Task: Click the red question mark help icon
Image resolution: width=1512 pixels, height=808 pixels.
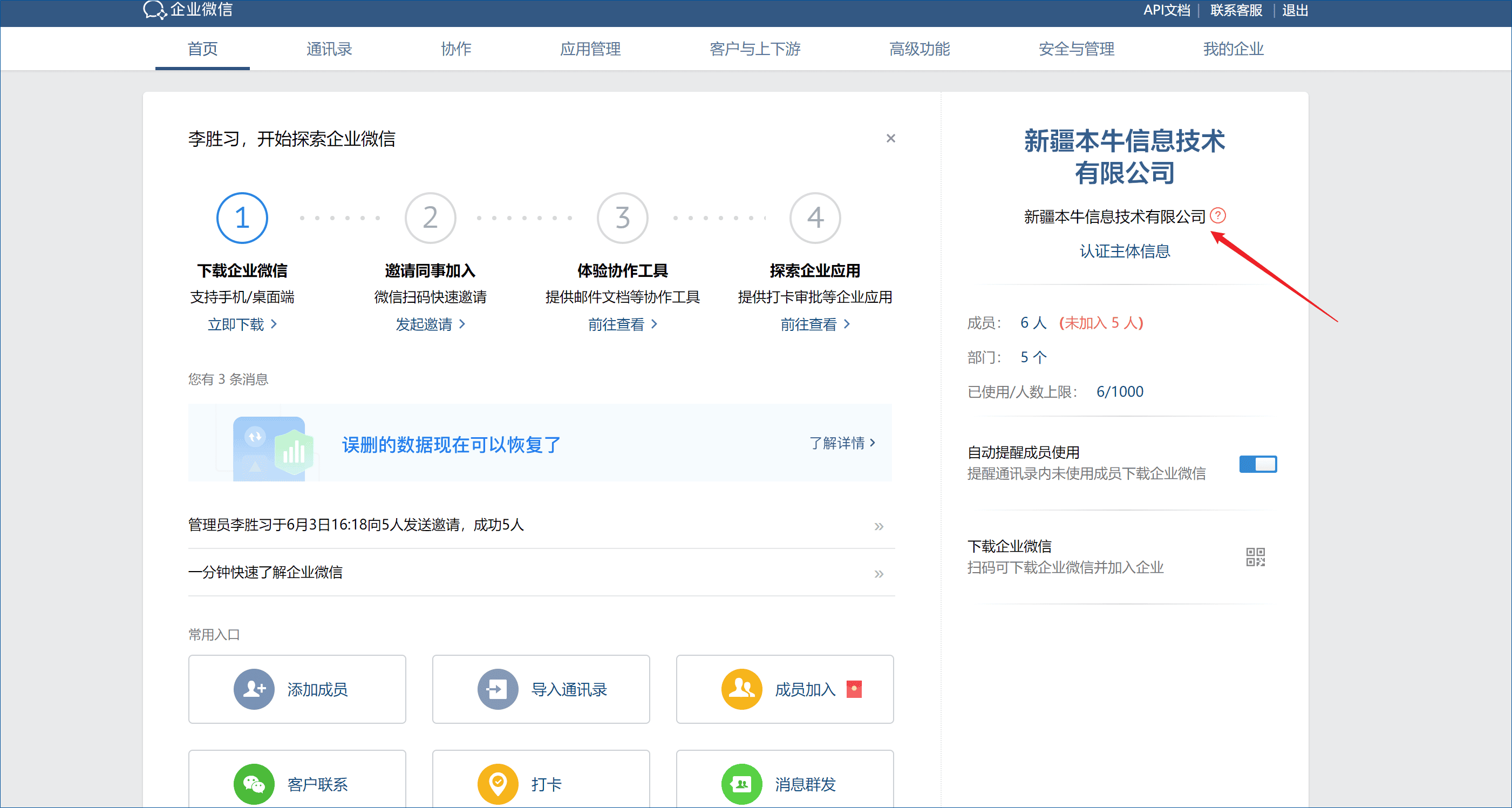Action: (1217, 215)
